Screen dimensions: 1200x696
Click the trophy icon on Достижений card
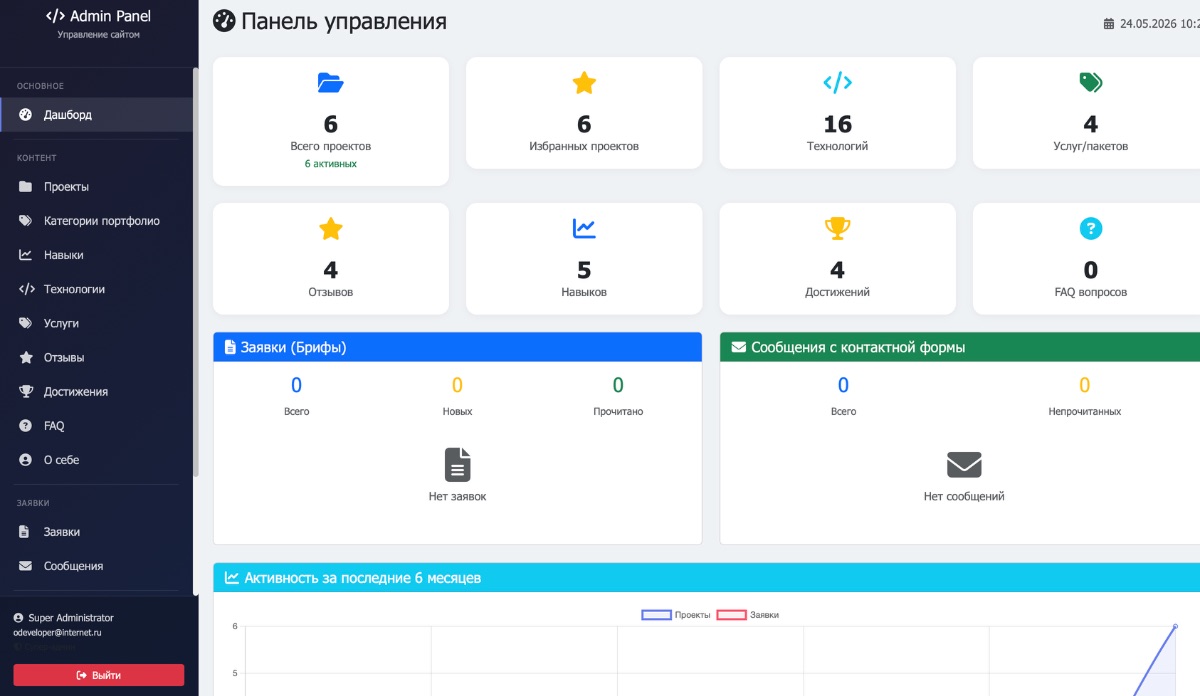[837, 229]
